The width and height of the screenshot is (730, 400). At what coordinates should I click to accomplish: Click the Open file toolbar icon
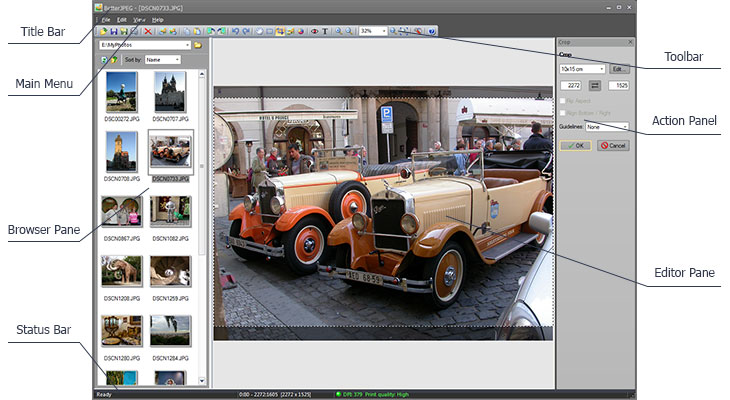click(103, 32)
